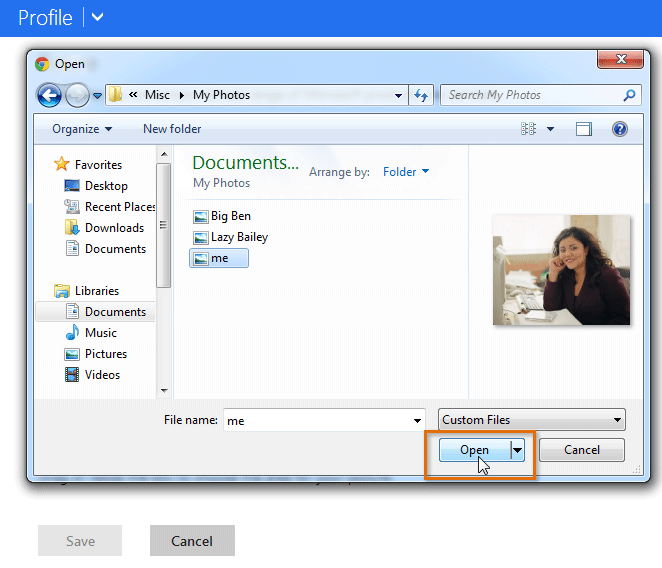This screenshot has width=662, height=568.
Task: Click the magnifier search icon
Action: (x=629, y=95)
